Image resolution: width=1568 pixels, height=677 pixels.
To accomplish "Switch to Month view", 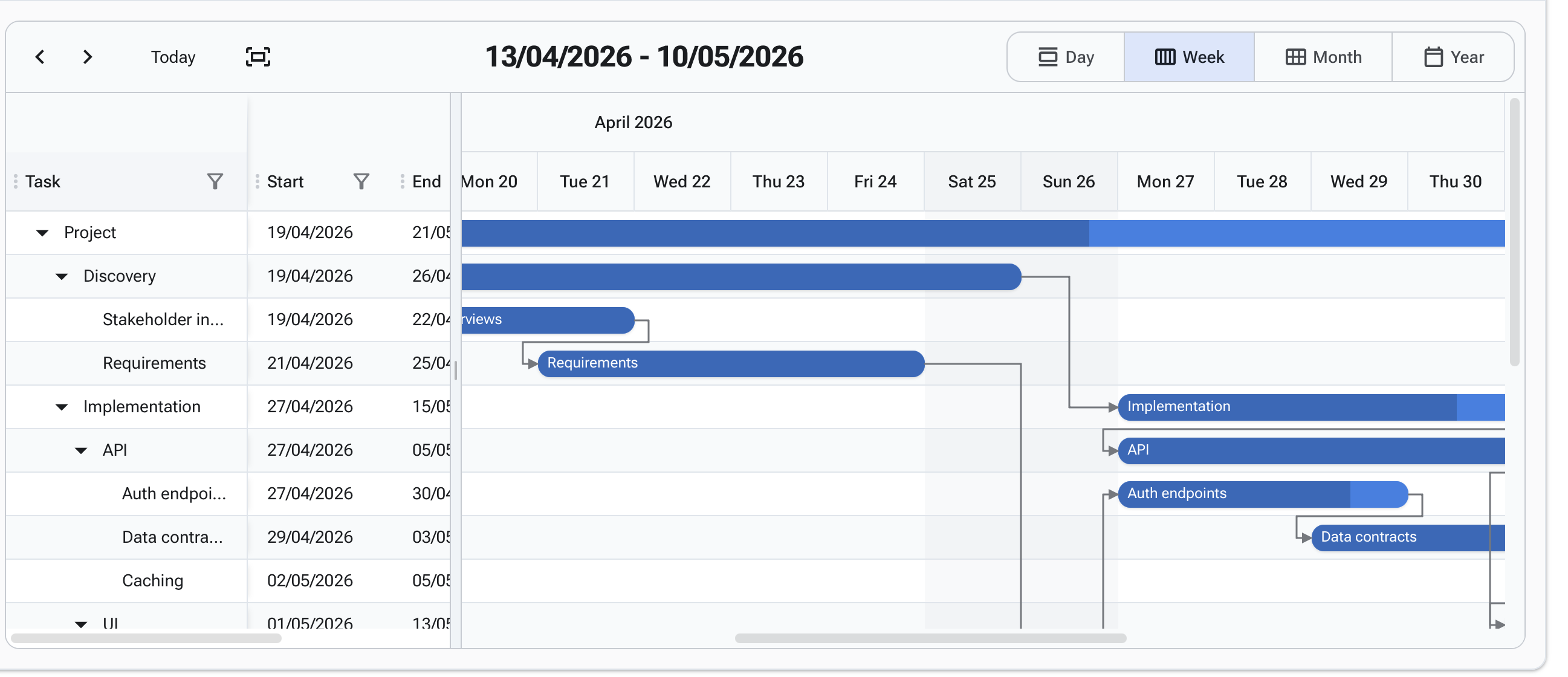I will tap(1323, 57).
